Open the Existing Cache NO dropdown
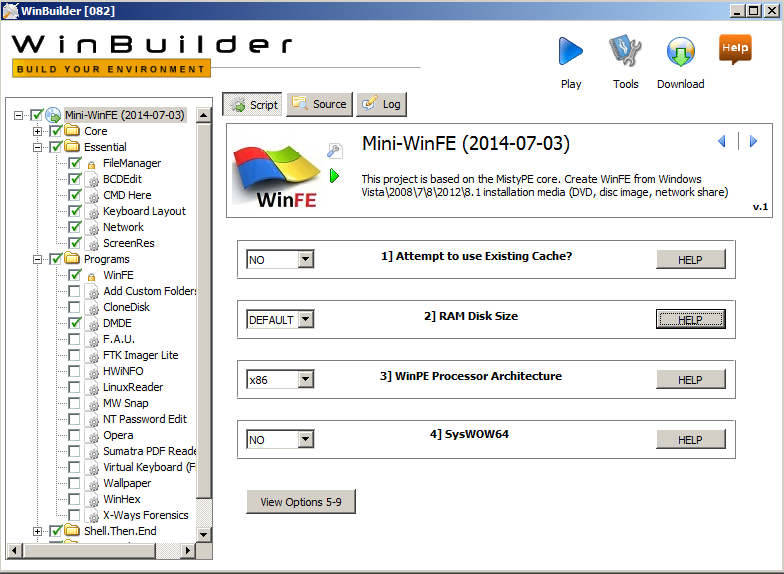Image resolution: width=784 pixels, height=574 pixels. [306, 260]
